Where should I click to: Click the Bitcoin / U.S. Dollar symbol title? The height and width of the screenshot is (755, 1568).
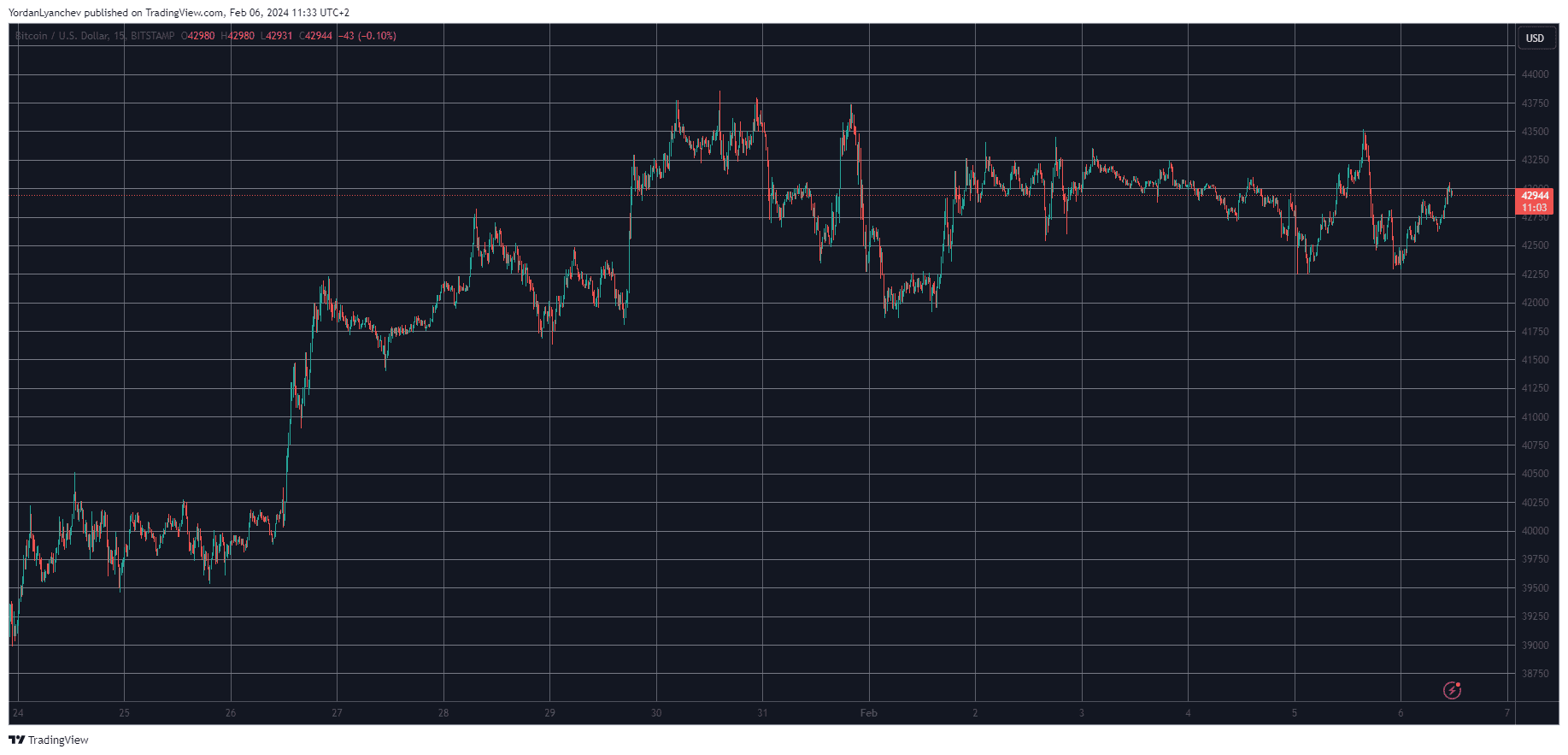tap(62, 36)
